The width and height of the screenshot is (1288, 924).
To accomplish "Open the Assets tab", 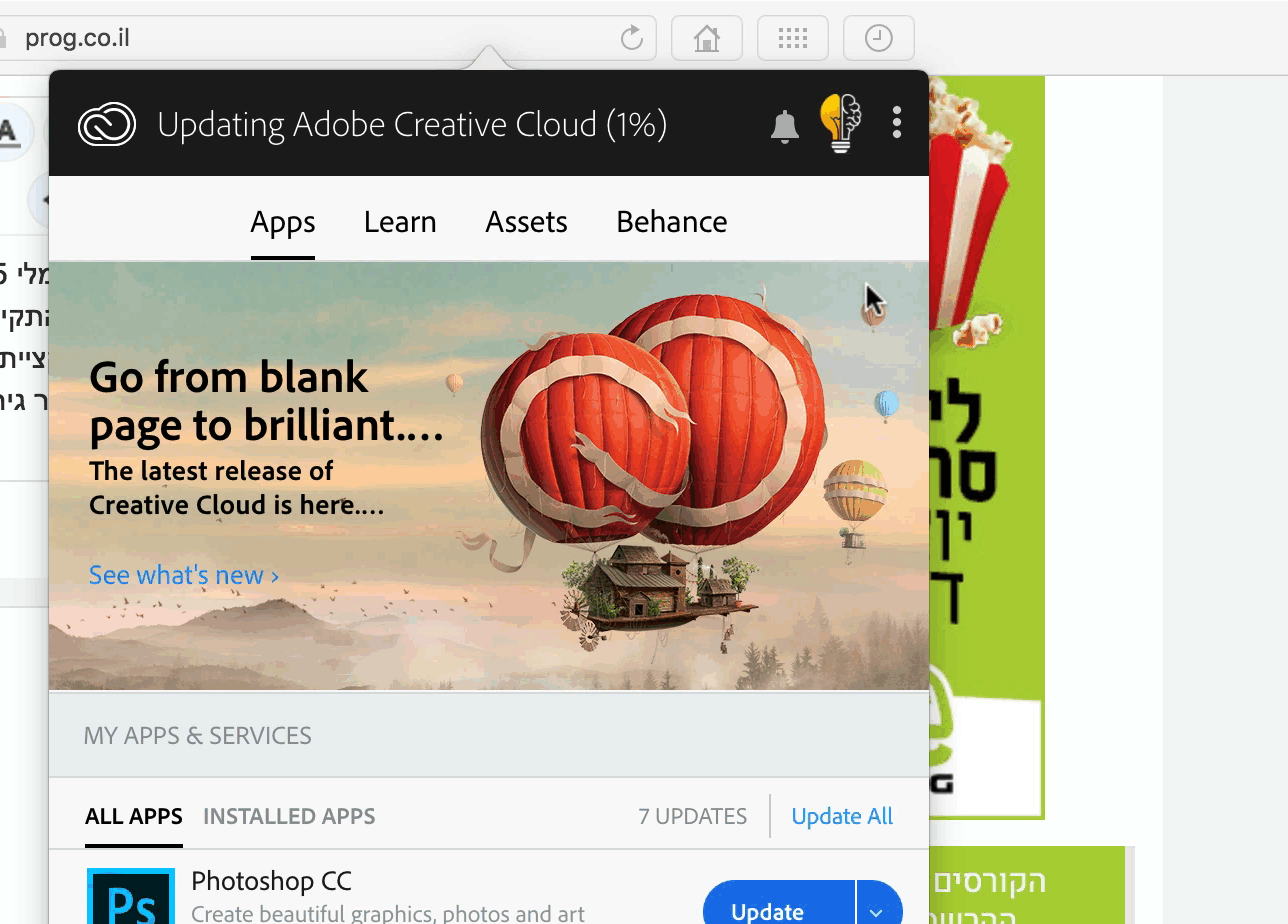I will (x=527, y=222).
